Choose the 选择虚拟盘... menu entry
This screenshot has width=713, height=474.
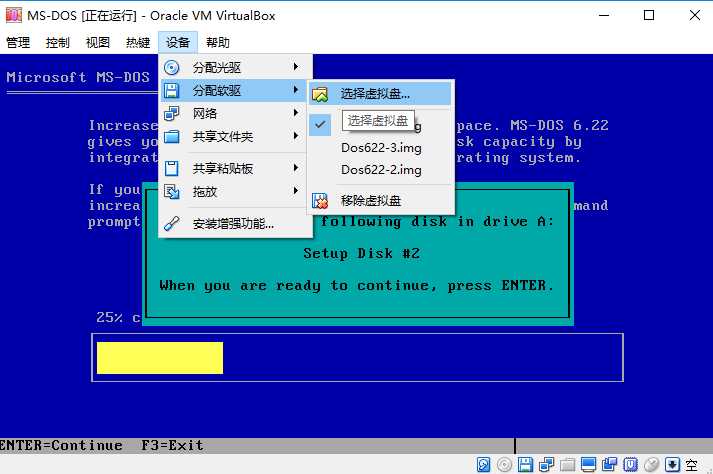tap(381, 94)
